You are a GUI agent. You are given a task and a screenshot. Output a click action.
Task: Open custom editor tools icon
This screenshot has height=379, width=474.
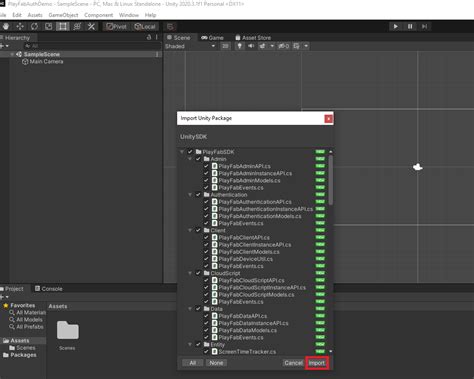click(91, 26)
